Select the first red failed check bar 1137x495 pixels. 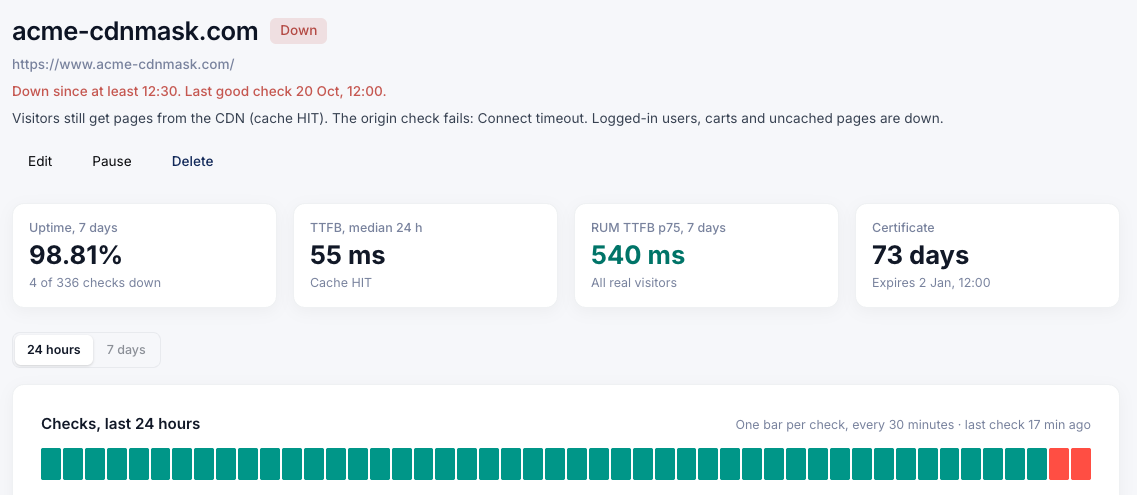click(1059, 464)
